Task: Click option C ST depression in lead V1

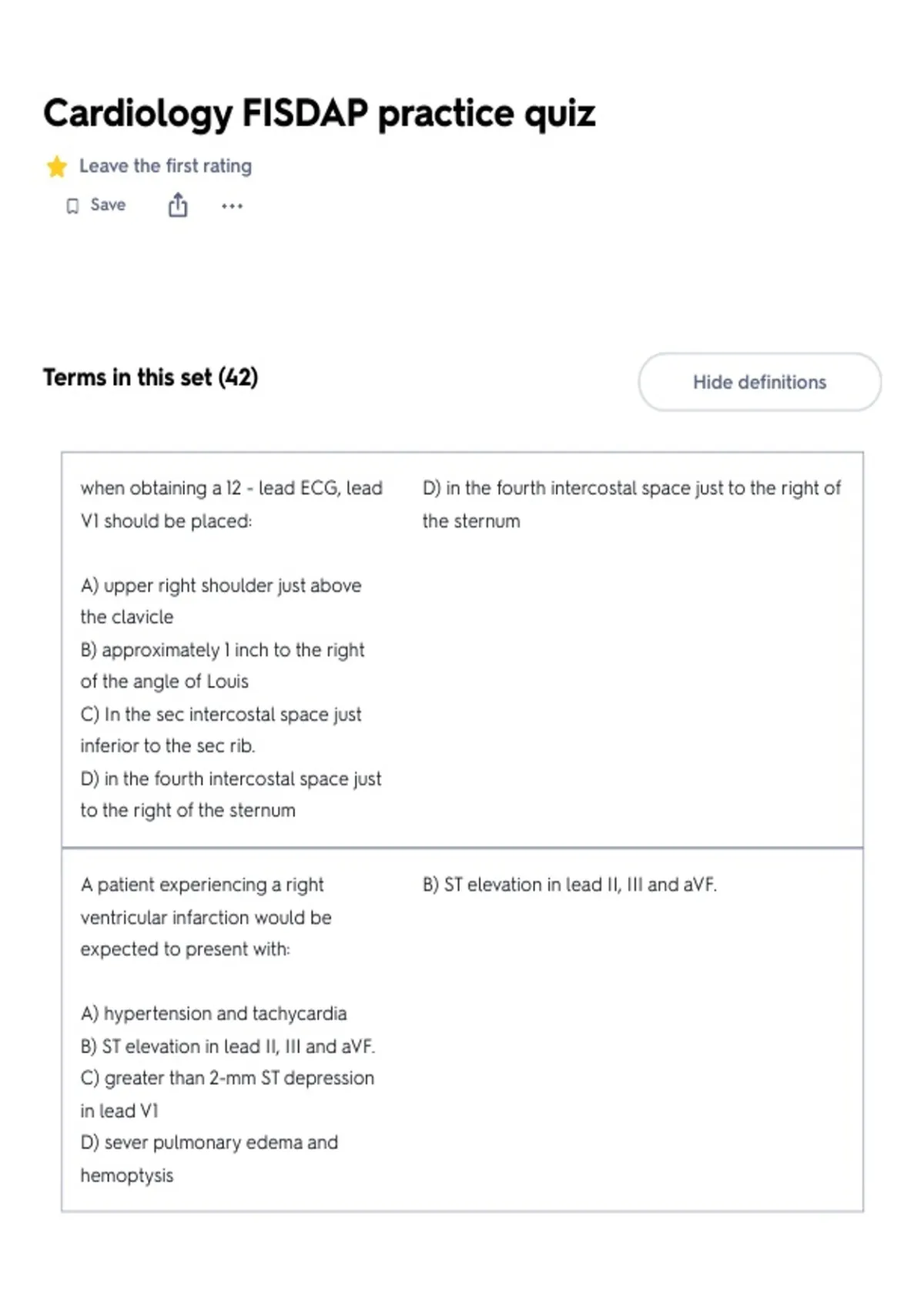Action: click(227, 1094)
